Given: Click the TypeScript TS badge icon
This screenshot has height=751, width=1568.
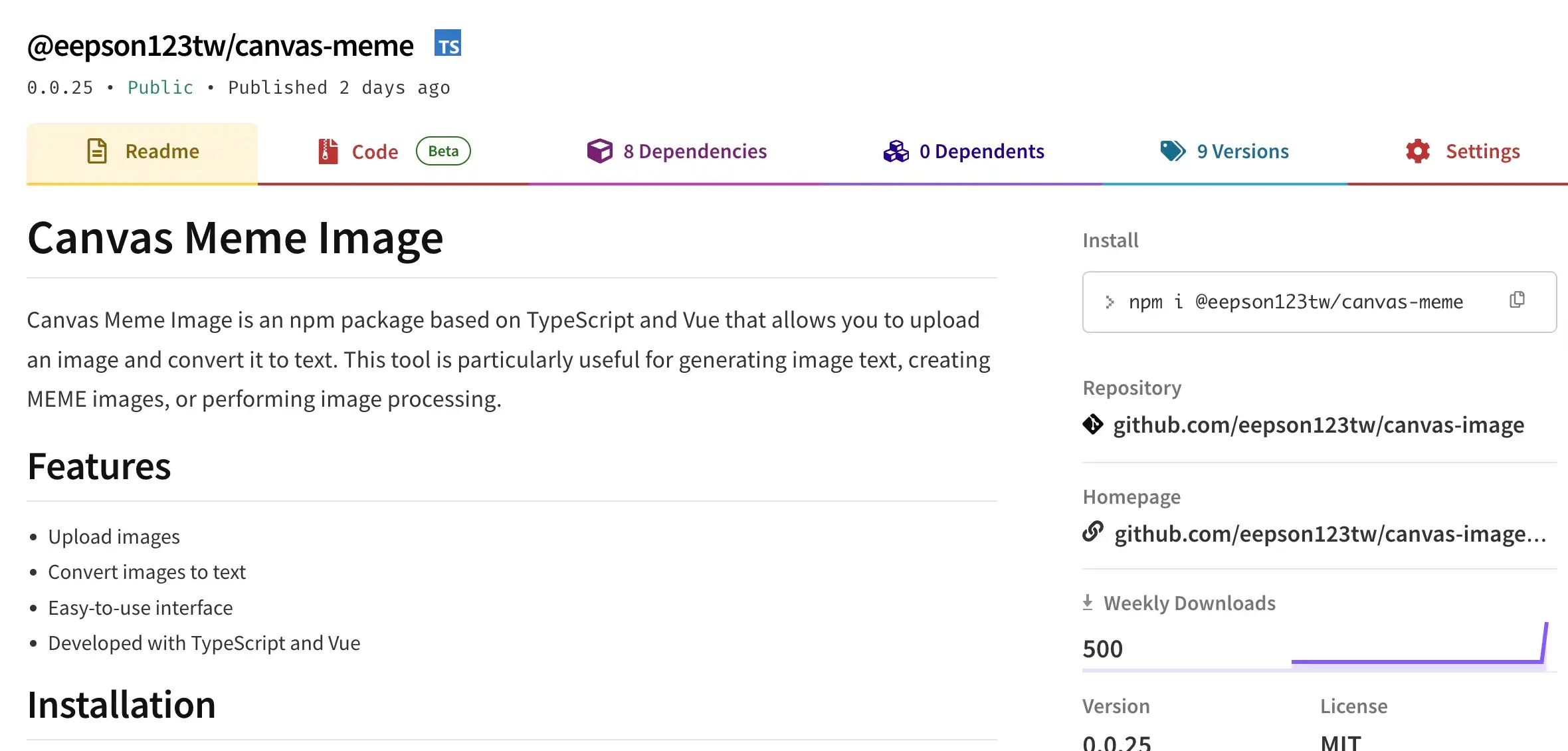Looking at the screenshot, I should 448,43.
